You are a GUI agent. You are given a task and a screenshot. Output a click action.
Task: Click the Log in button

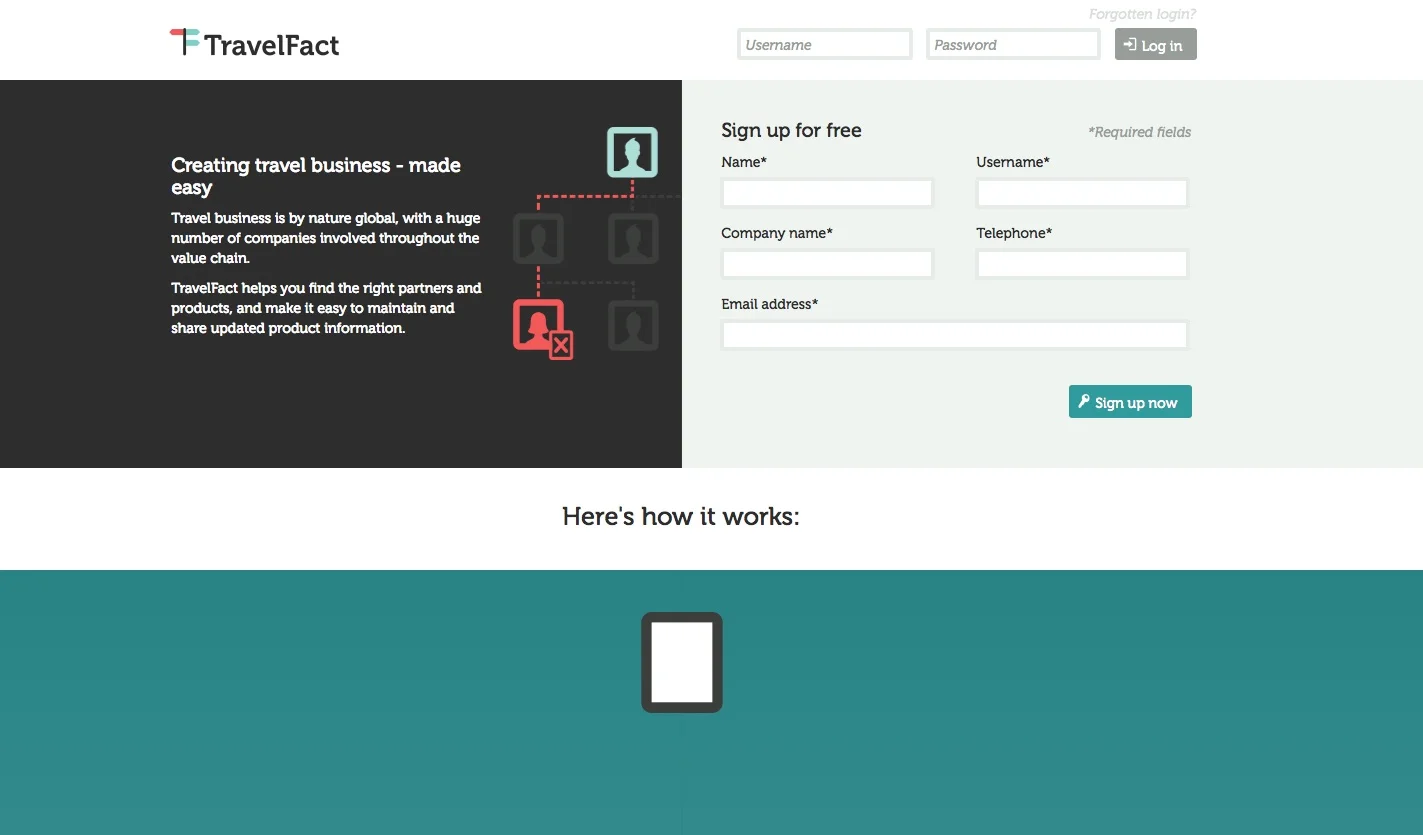(1155, 44)
